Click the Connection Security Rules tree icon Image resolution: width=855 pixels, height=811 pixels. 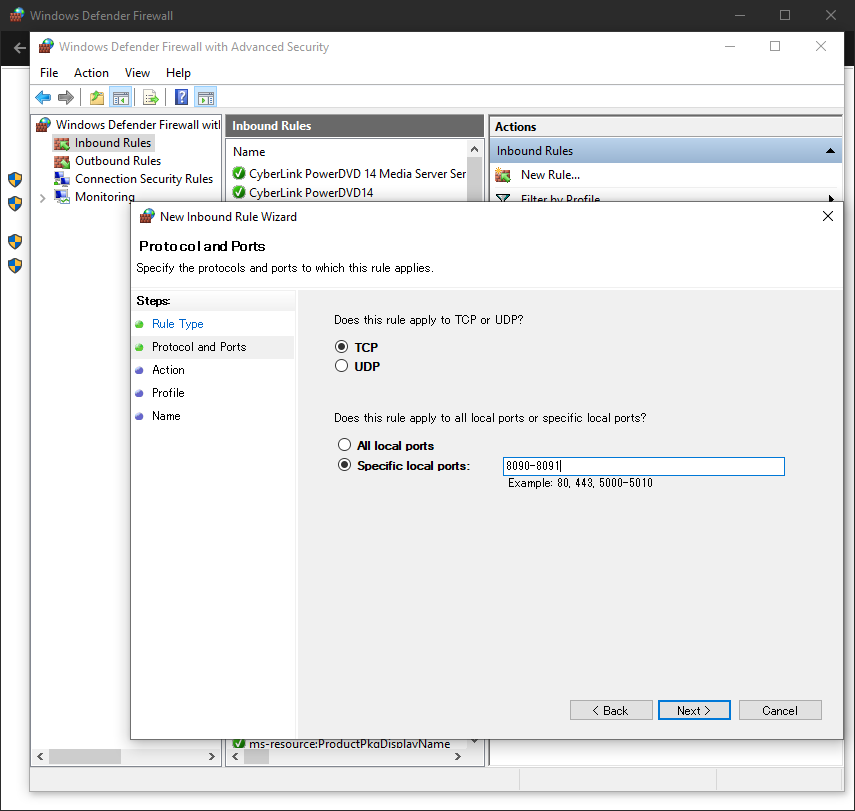click(62, 178)
